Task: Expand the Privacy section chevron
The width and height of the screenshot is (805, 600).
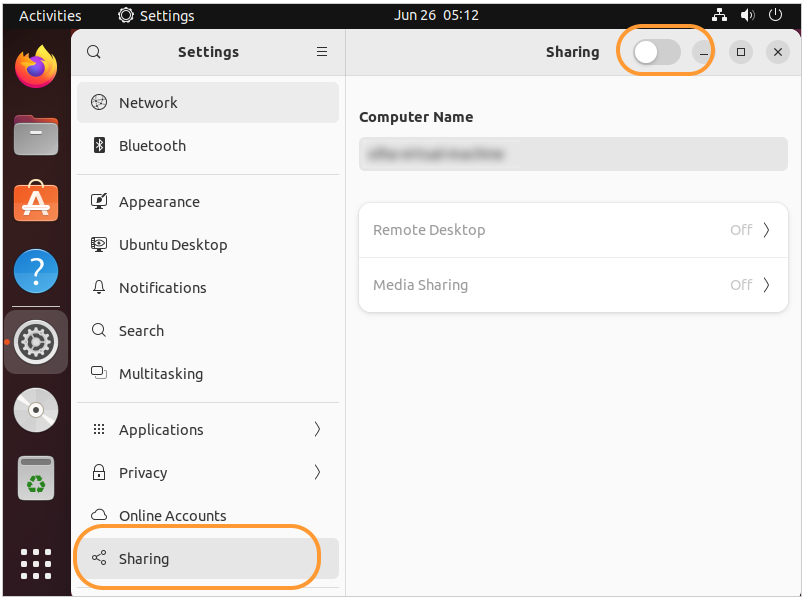Action: [317, 472]
